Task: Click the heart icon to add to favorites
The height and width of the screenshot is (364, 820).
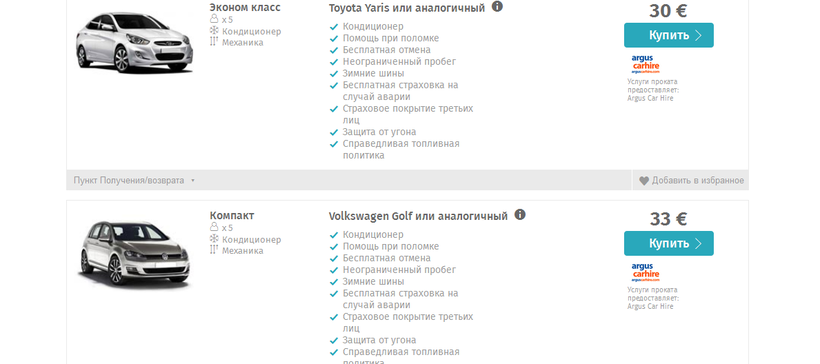Action: pos(644,181)
